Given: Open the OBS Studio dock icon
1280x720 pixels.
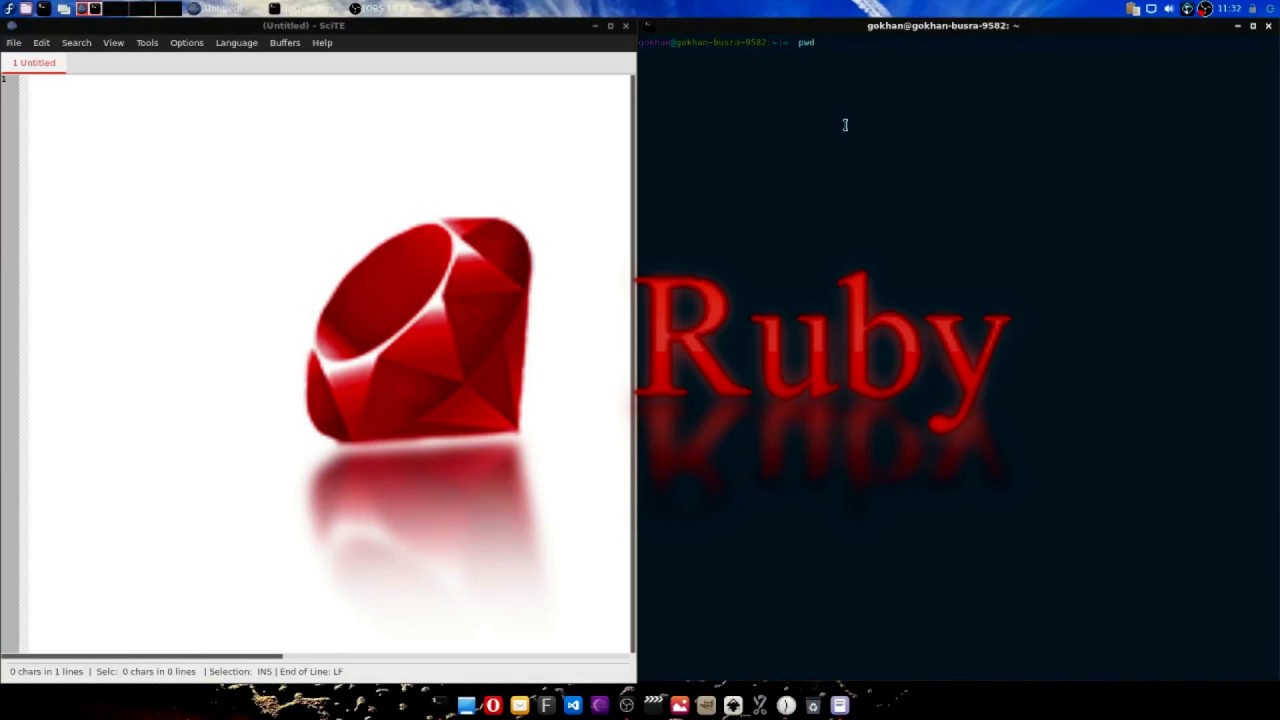Looking at the screenshot, I should 626,706.
